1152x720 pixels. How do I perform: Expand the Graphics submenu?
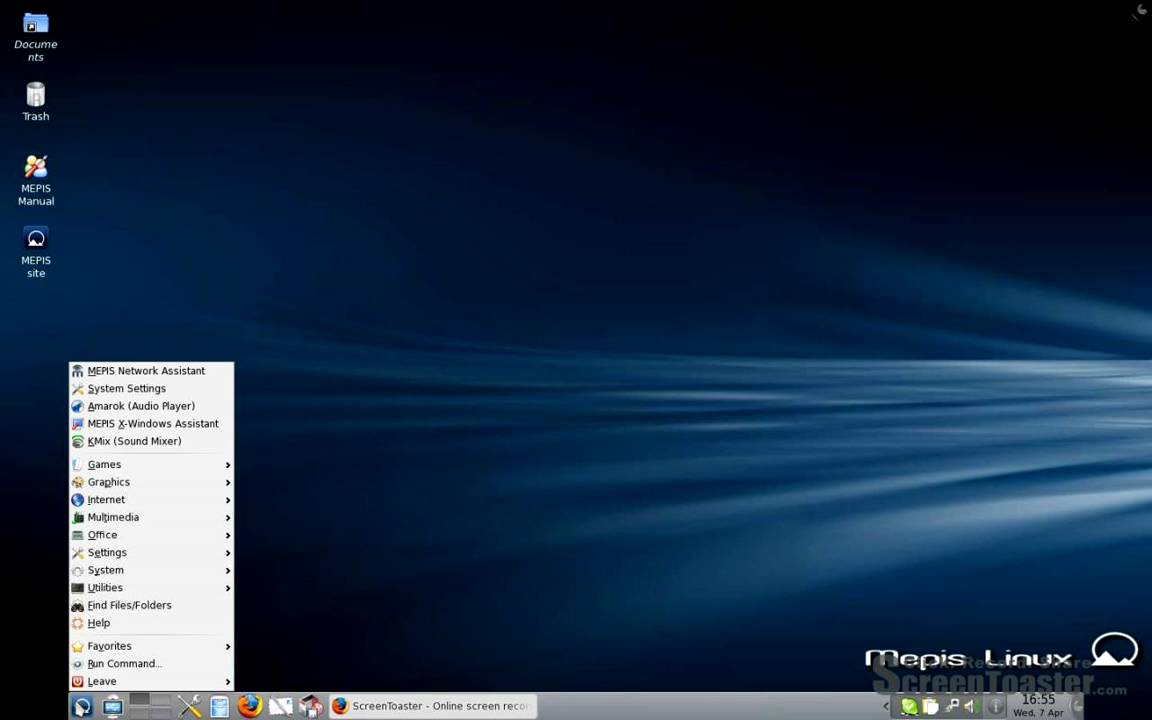(151, 483)
